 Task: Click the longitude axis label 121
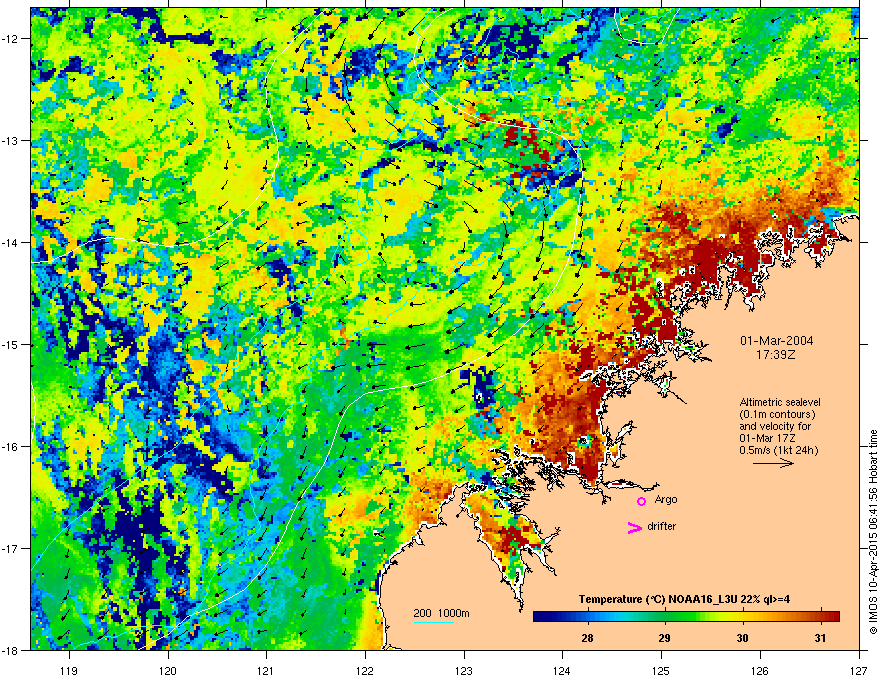click(266, 670)
